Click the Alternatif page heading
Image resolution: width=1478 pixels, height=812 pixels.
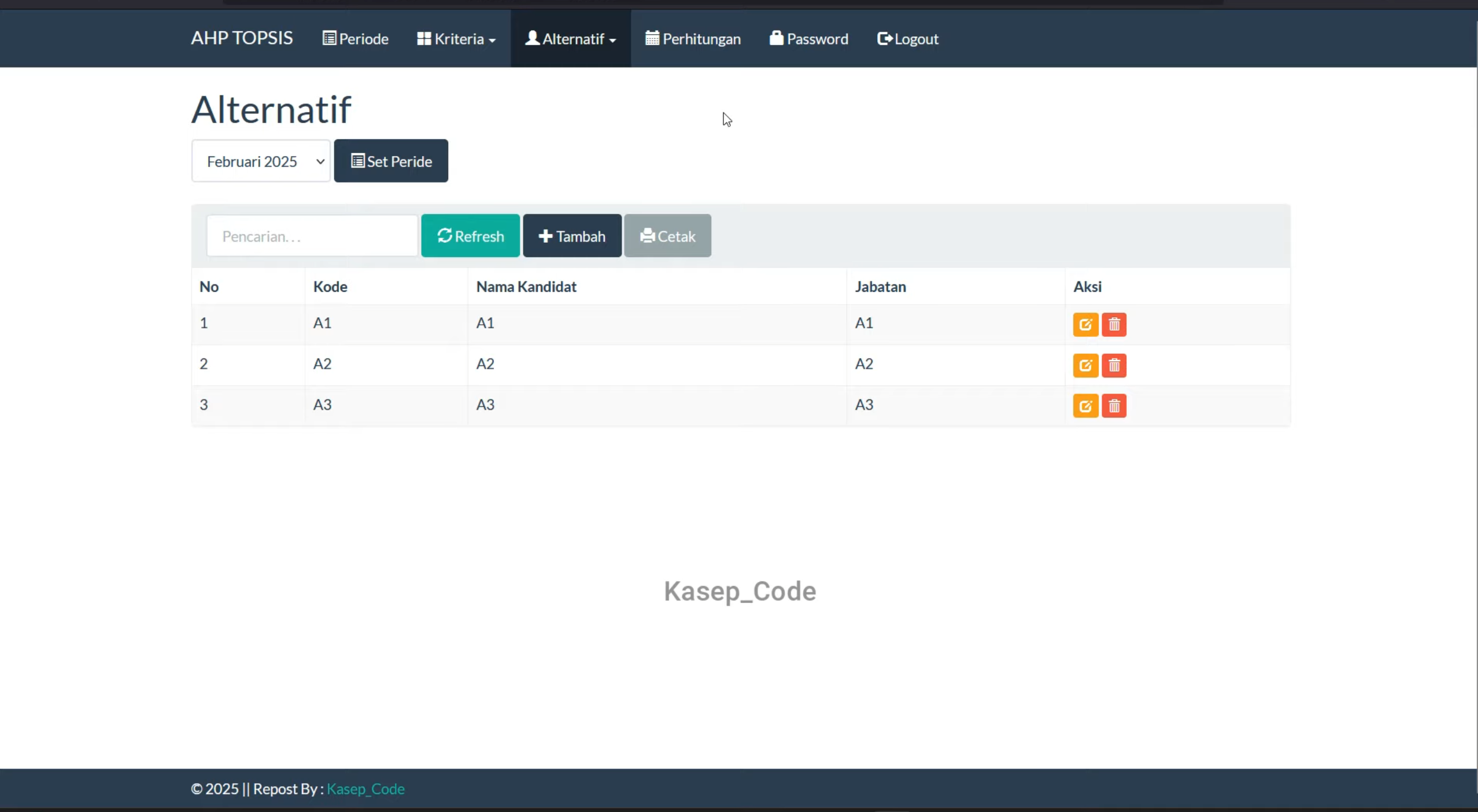click(271, 109)
